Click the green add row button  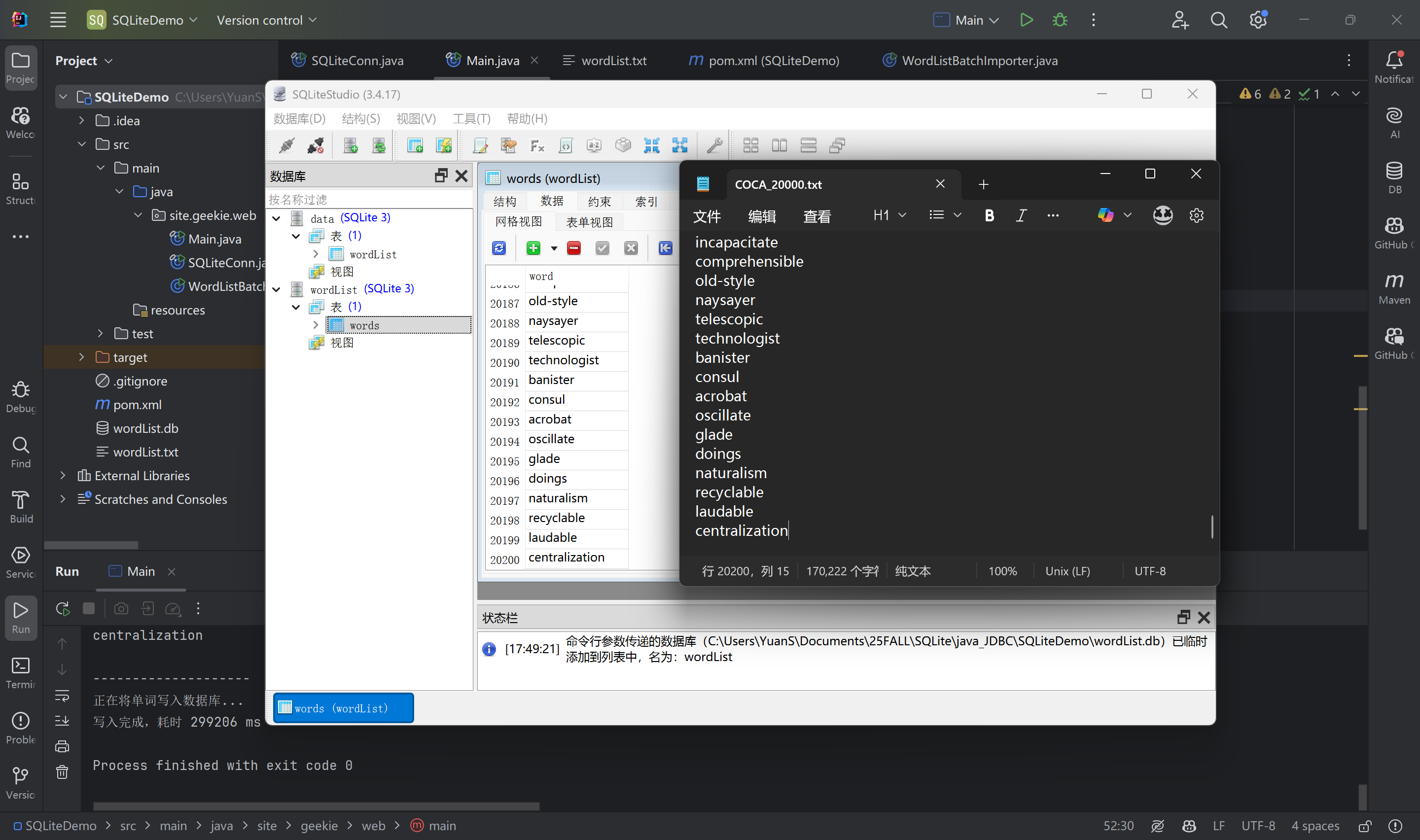533,248
